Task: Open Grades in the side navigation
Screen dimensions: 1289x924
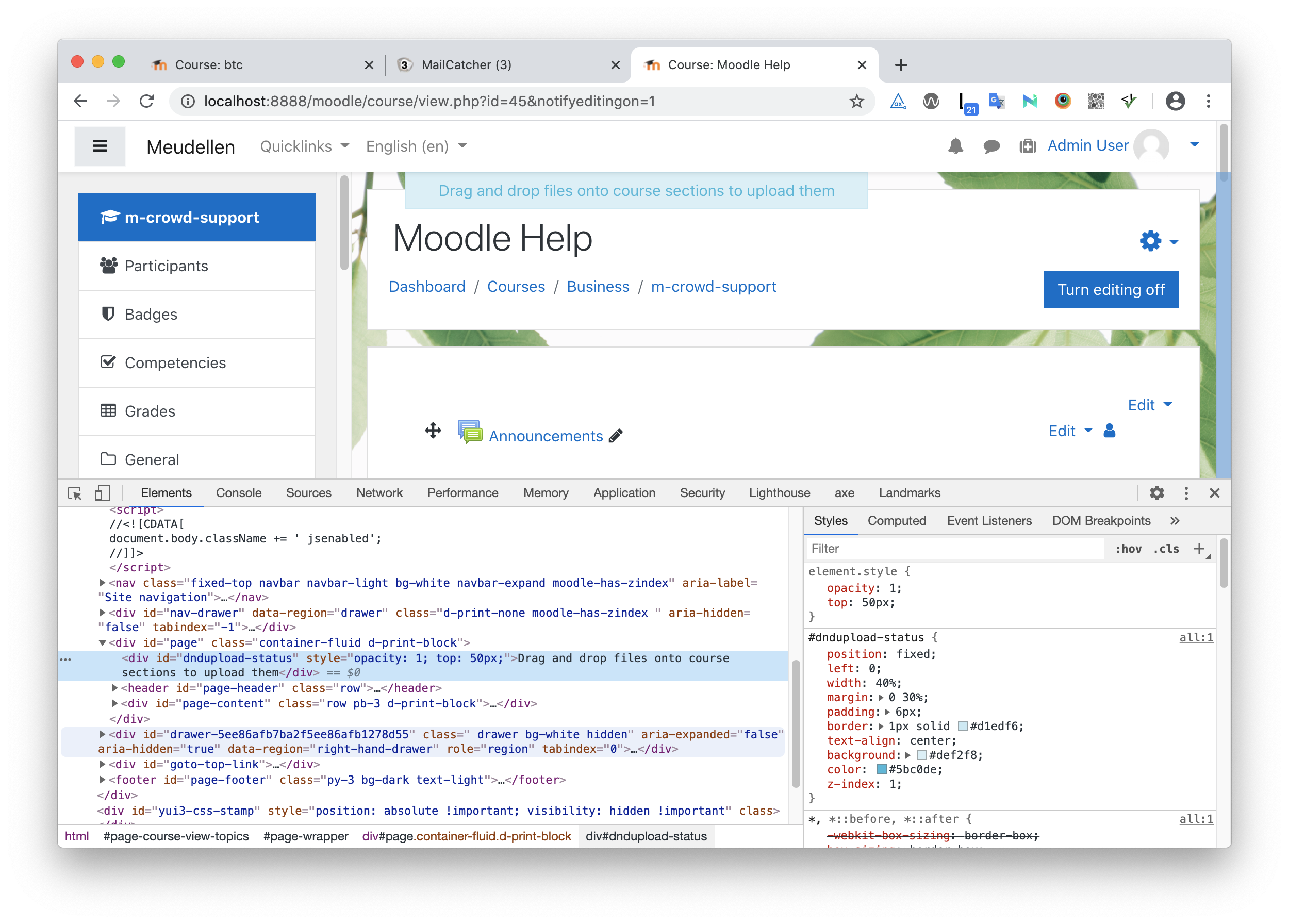Action: (x=196, y=411)
